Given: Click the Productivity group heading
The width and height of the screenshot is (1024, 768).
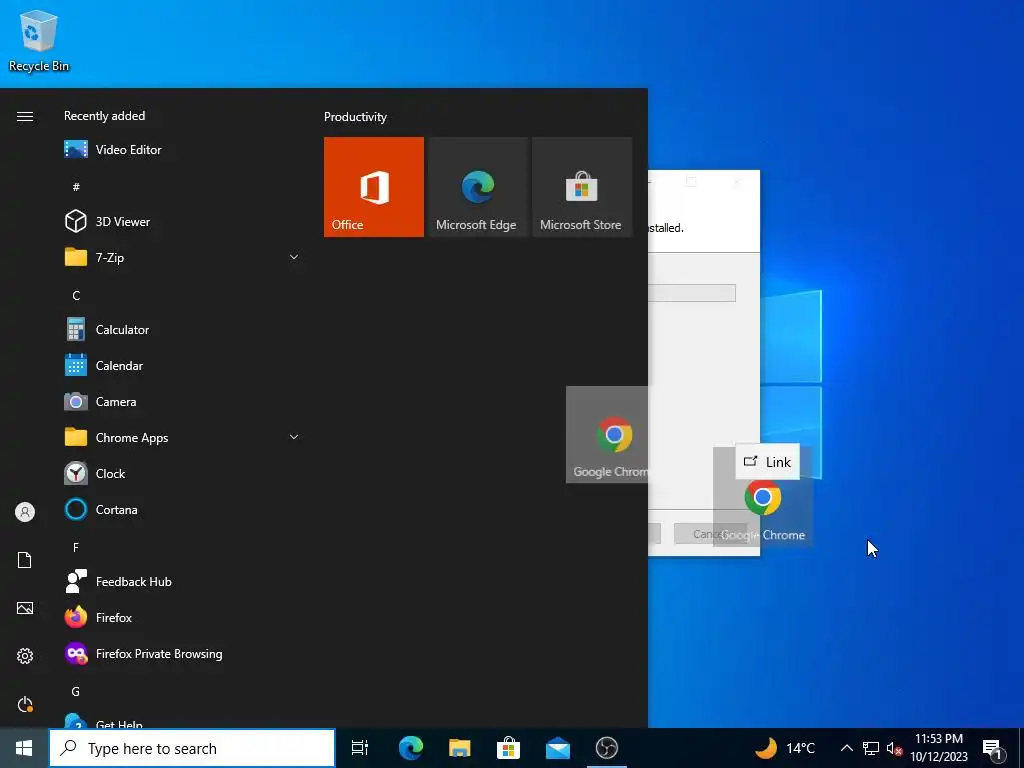Looking at the screenshot, I should point(355,117).
